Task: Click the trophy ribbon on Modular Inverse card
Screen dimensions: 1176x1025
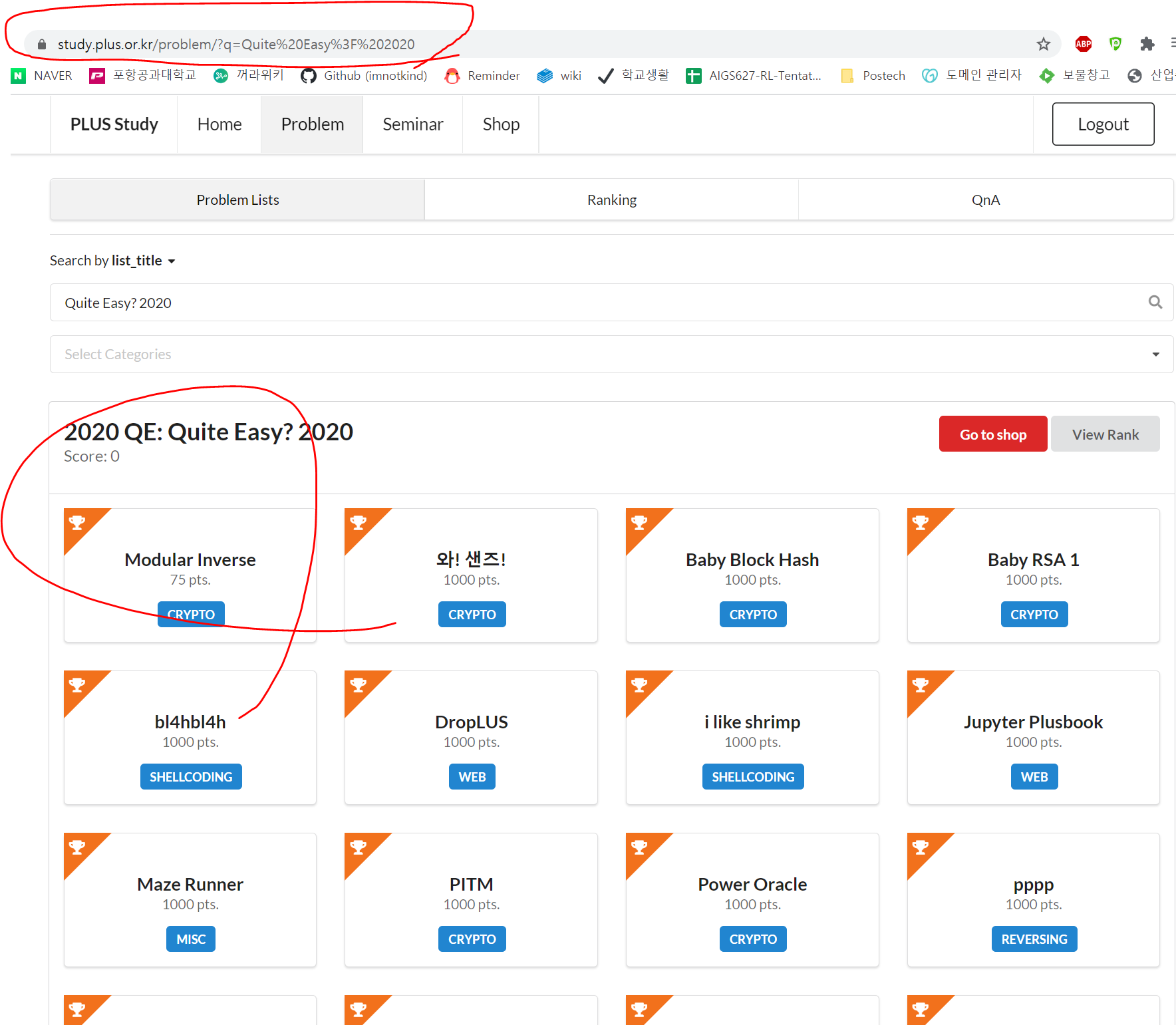Action: click(79, 523)
